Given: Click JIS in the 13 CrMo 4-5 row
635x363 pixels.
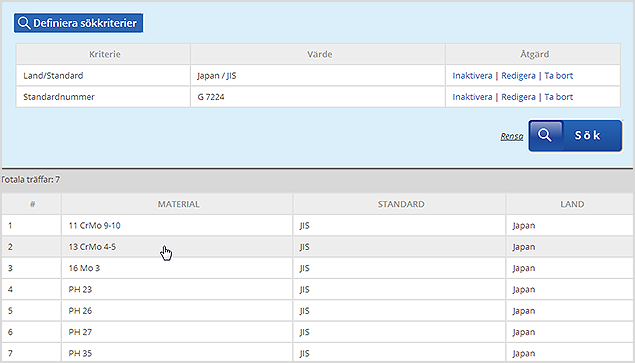Looking at the screenshot, I should tap(305, 247).
